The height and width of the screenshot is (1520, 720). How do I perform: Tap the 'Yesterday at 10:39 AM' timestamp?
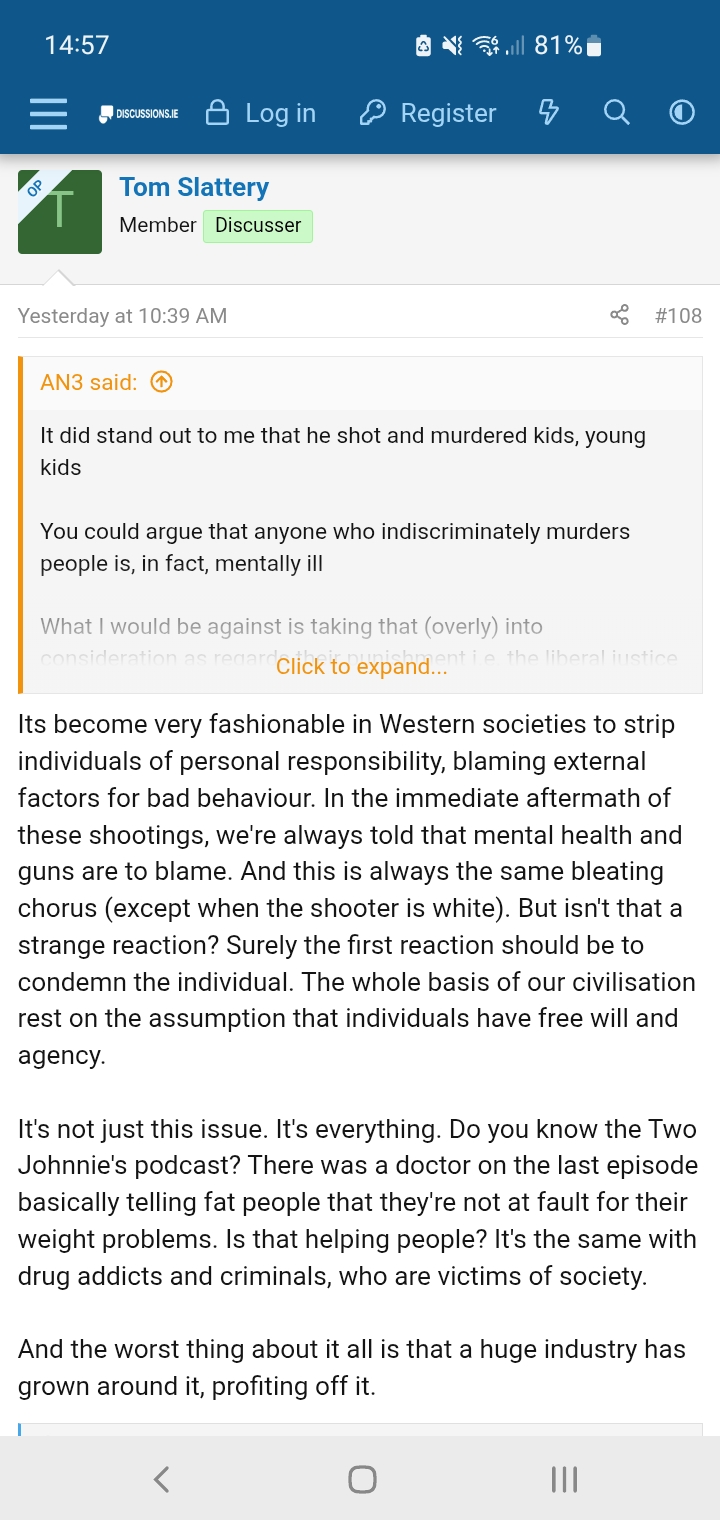[x=122, y=316]
